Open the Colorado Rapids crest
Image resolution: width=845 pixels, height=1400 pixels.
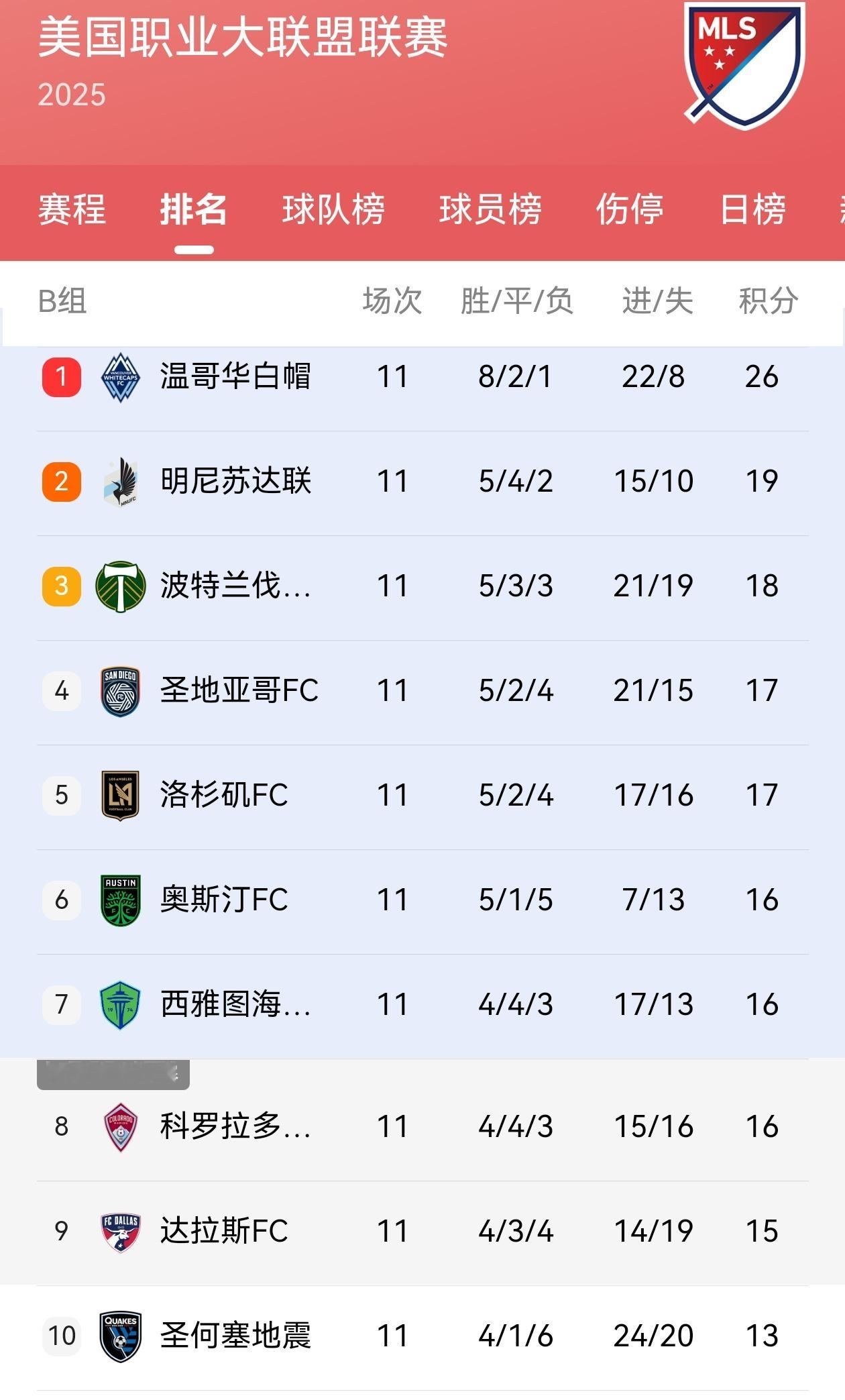click(x=121, y=1127)
